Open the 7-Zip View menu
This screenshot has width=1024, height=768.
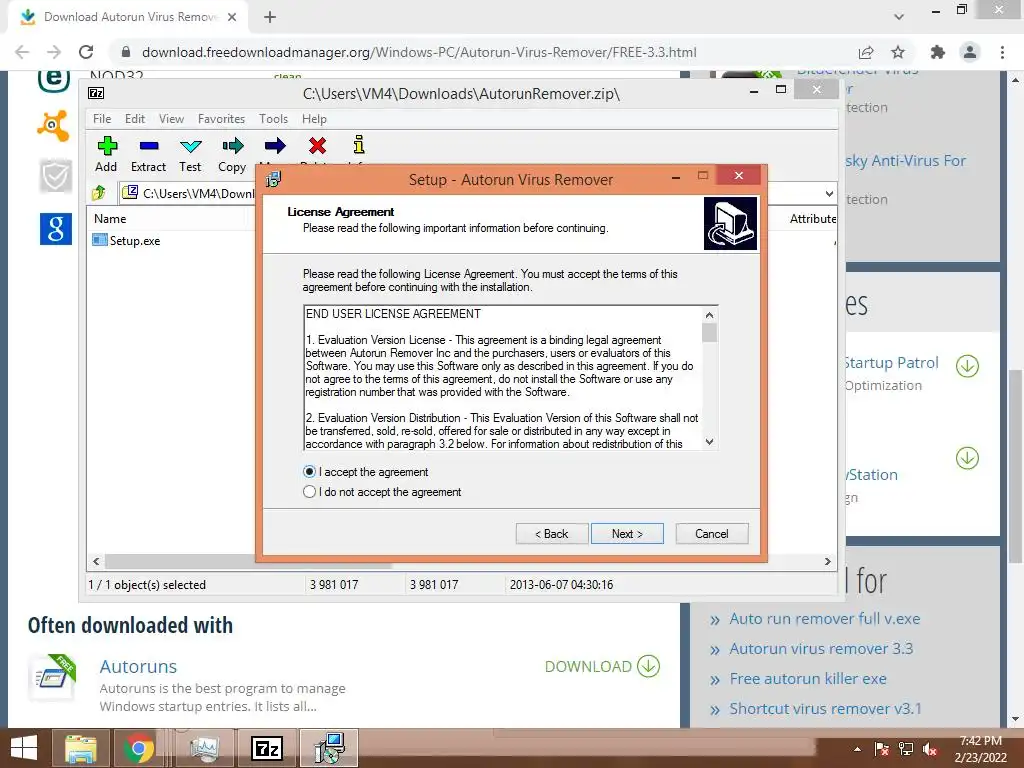pos(171,119)
